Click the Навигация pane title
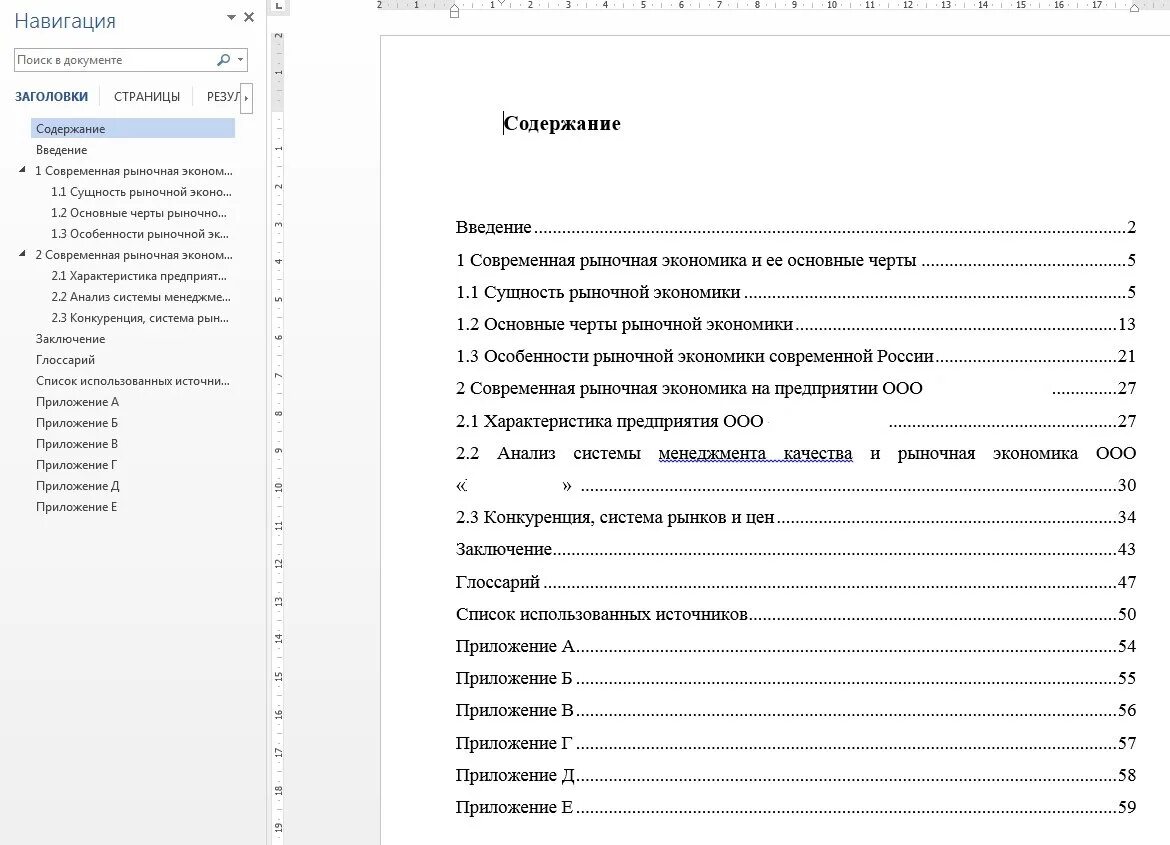 [65, 21]
